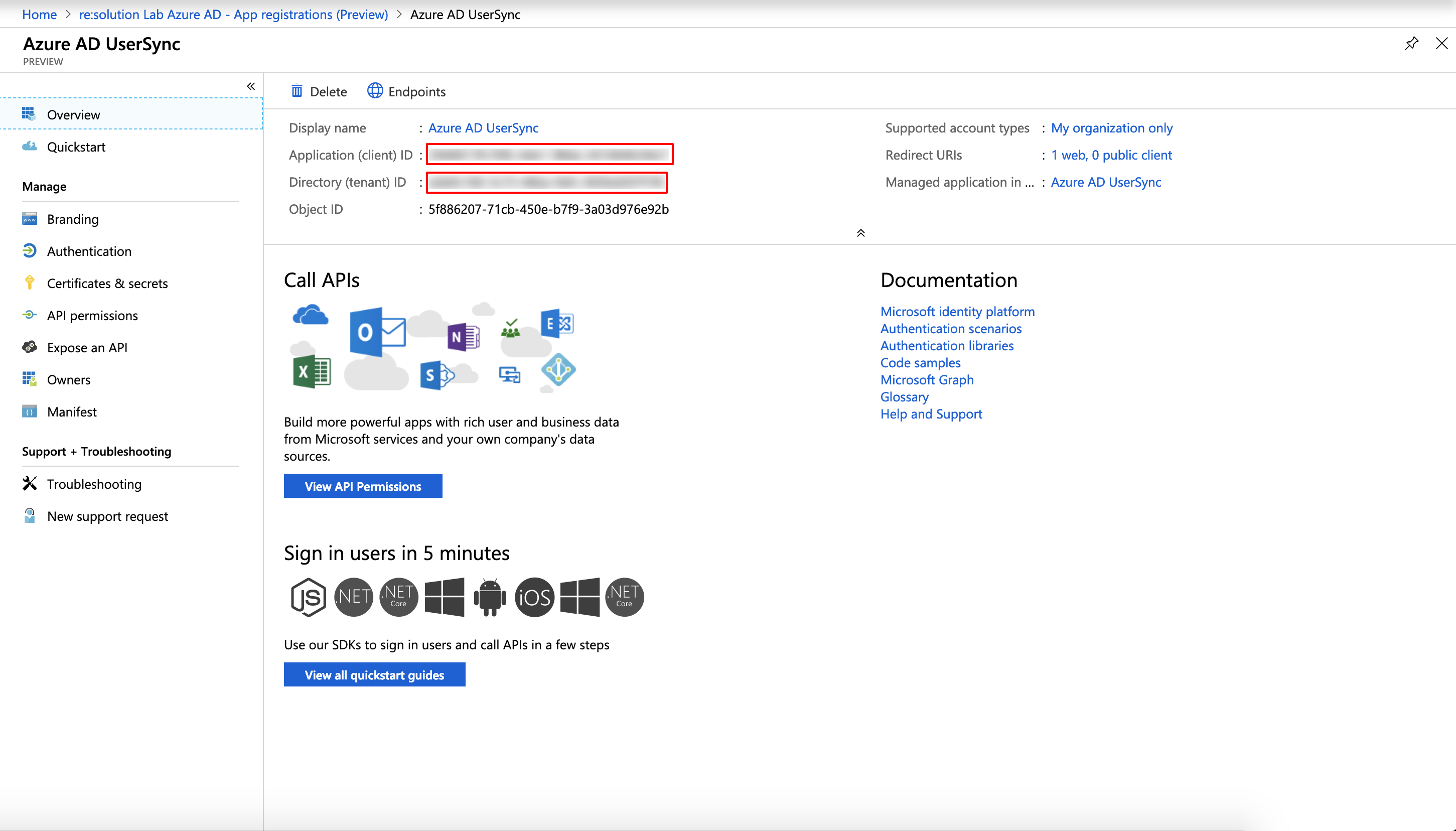Click the Certificates & secrets key icon

(30, 283)
